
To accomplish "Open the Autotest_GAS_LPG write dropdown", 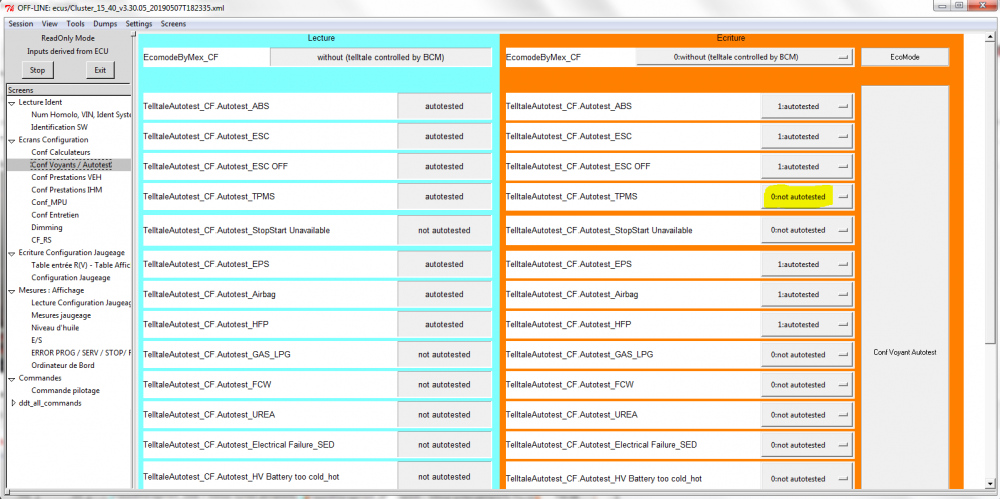I will (807, 354).
